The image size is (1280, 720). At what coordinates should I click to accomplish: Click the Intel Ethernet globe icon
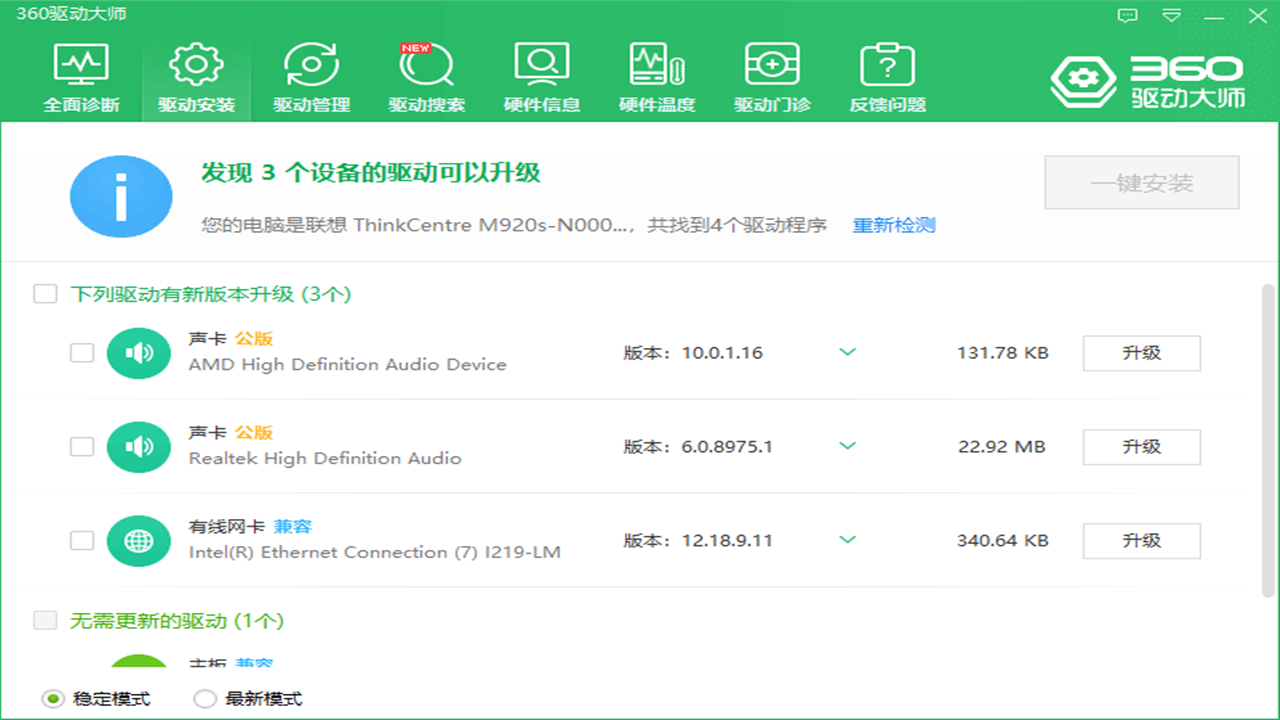[139, 541]
